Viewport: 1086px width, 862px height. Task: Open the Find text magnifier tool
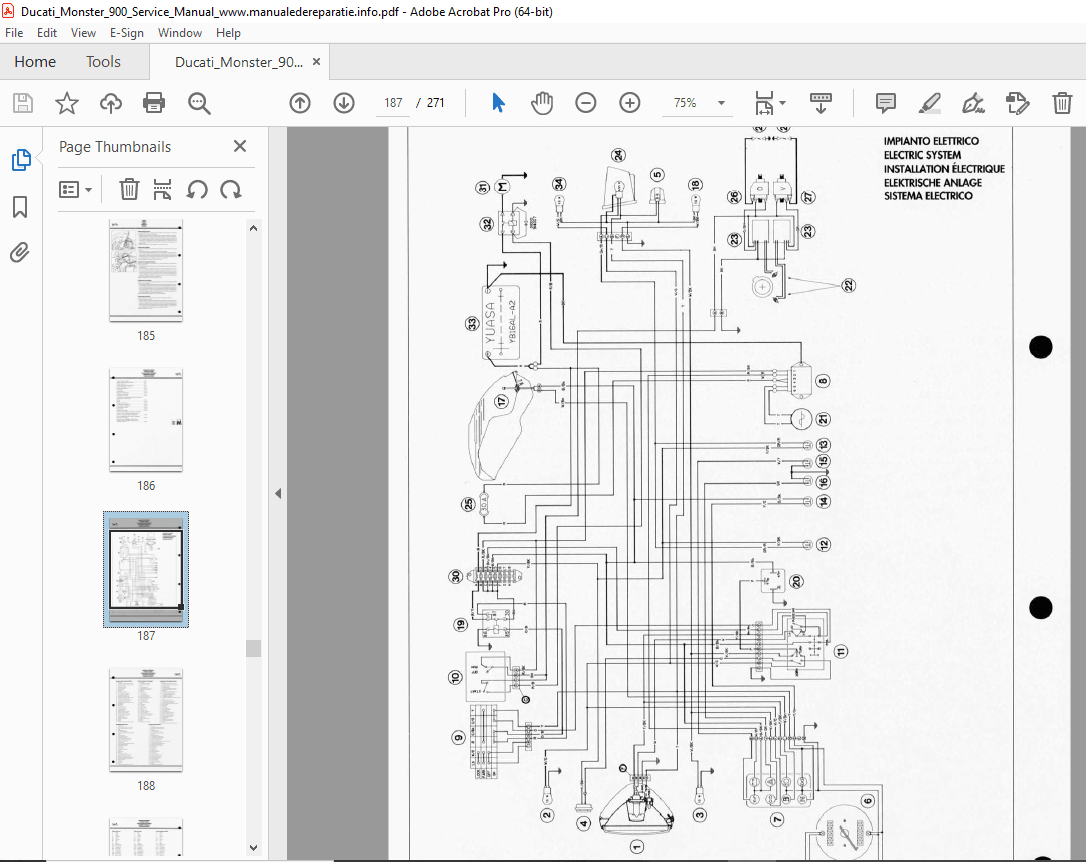pos(199,103)
